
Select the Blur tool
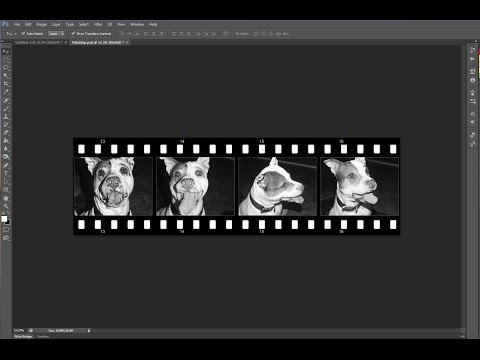point(6,149)
